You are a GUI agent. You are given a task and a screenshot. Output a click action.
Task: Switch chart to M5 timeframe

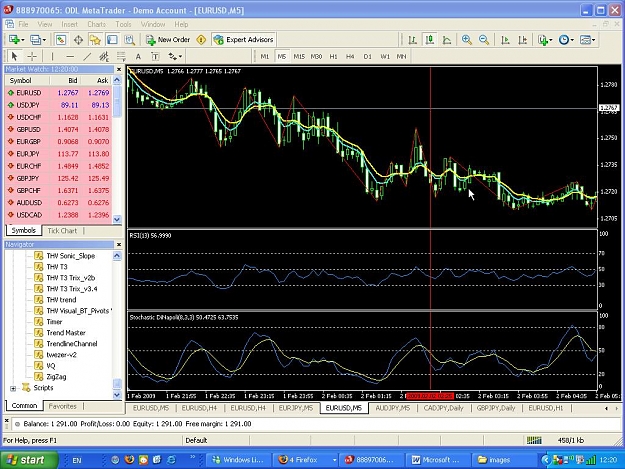[x=282, y=57]
